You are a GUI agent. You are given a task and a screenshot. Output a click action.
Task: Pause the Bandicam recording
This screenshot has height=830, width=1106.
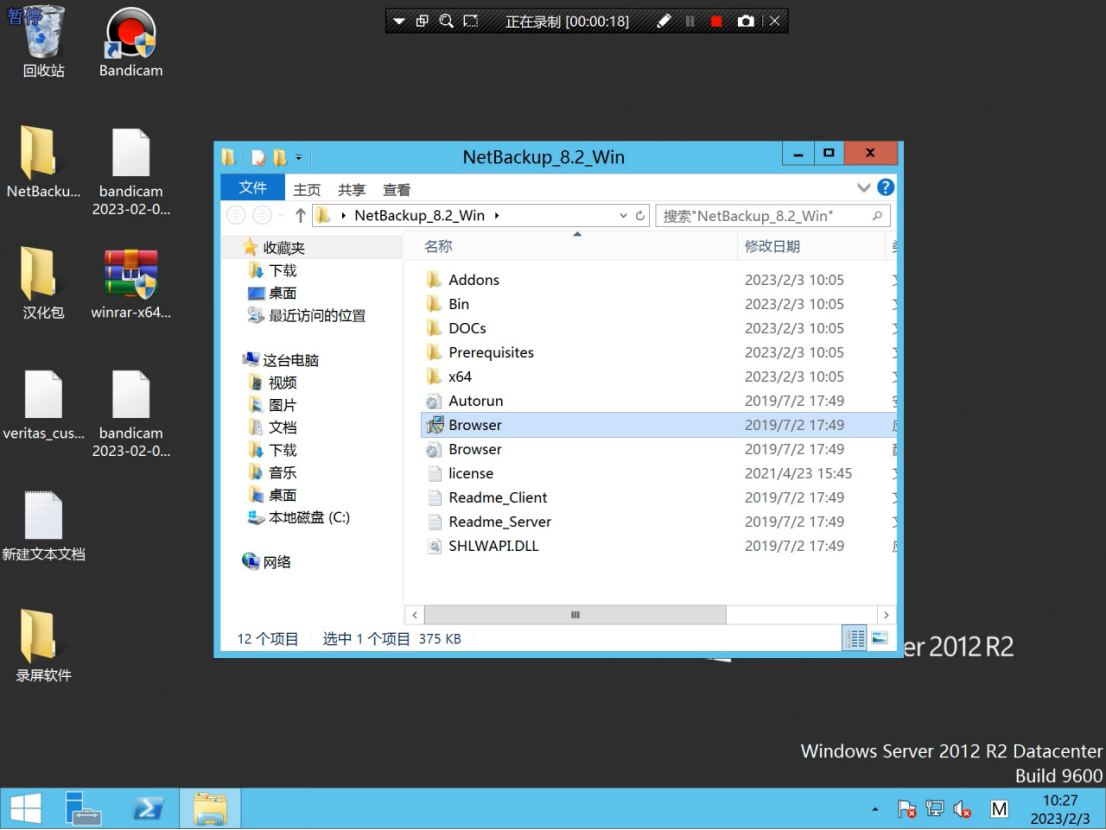click(690, 20)
